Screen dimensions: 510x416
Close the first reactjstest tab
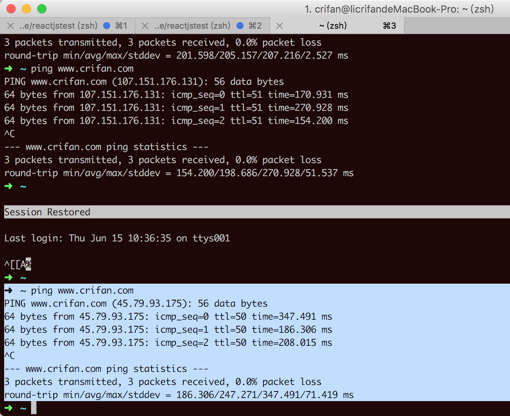click(x=10, y=26)
